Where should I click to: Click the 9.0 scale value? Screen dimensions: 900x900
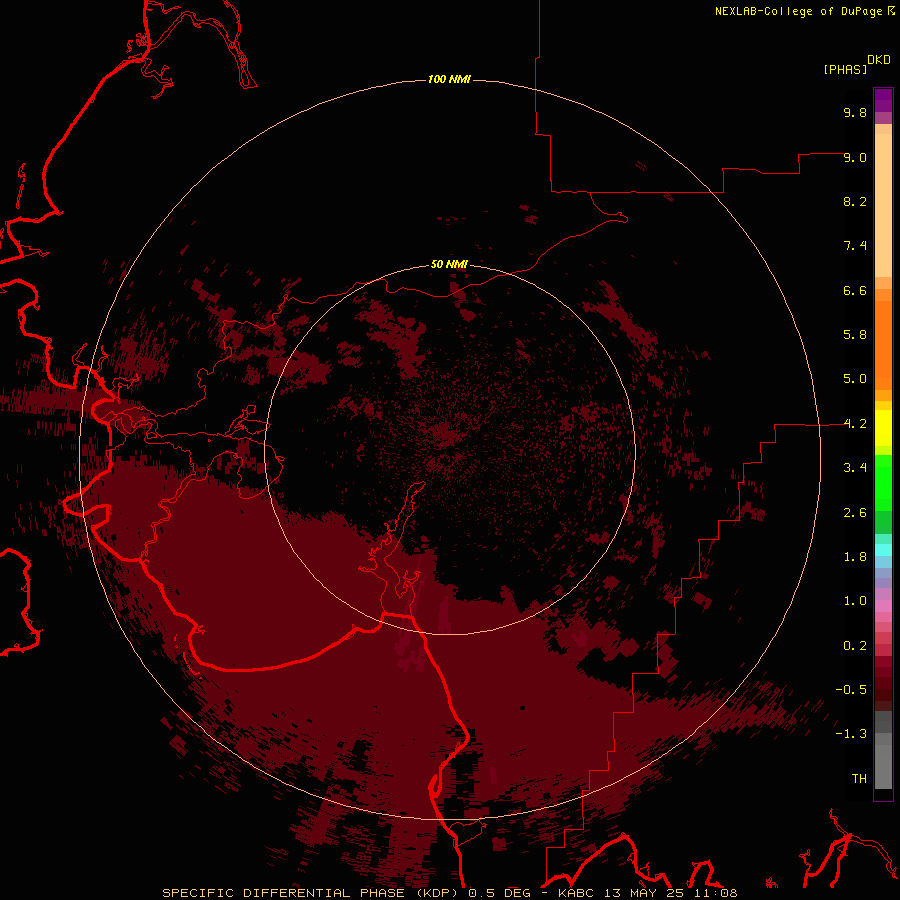tap(855, 157)
